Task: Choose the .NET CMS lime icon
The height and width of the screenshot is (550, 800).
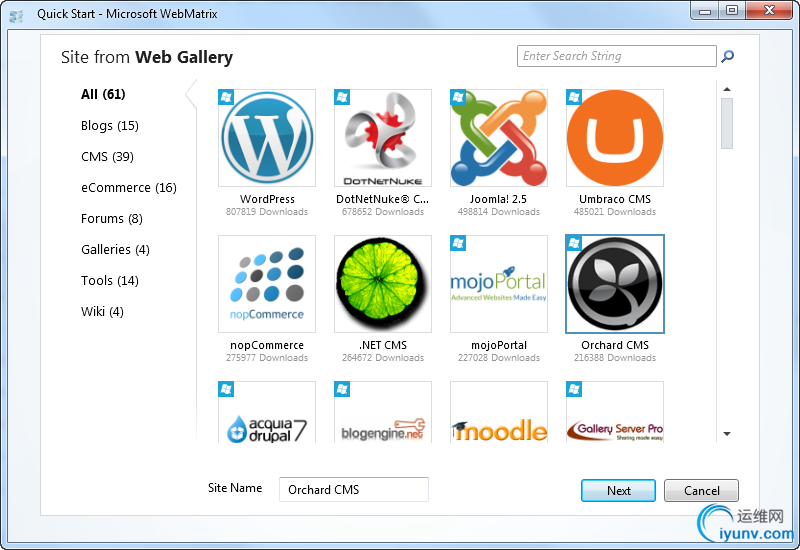Action: (x=383, y=284)
